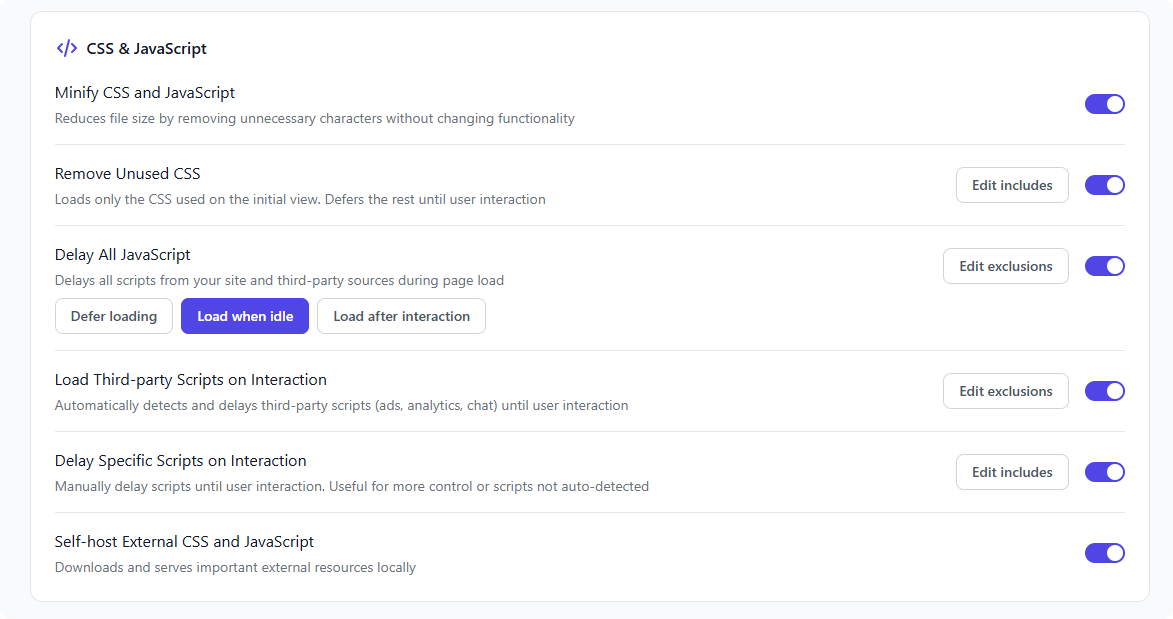Viewport: 1173px width, 619px height.
Task: Click Edit includes for Delay Specific Scripts
Action: 1011,472
